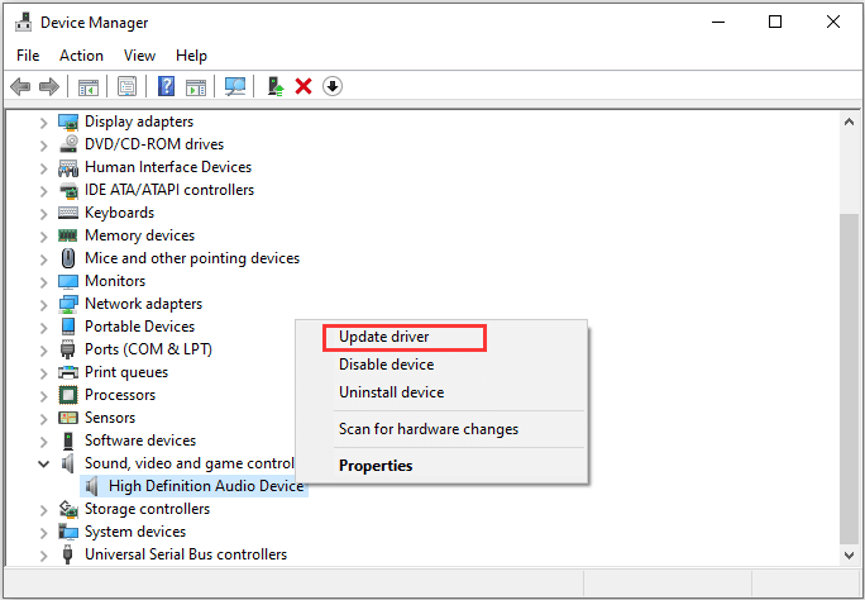Open the File menu

(x=28, y=56)
